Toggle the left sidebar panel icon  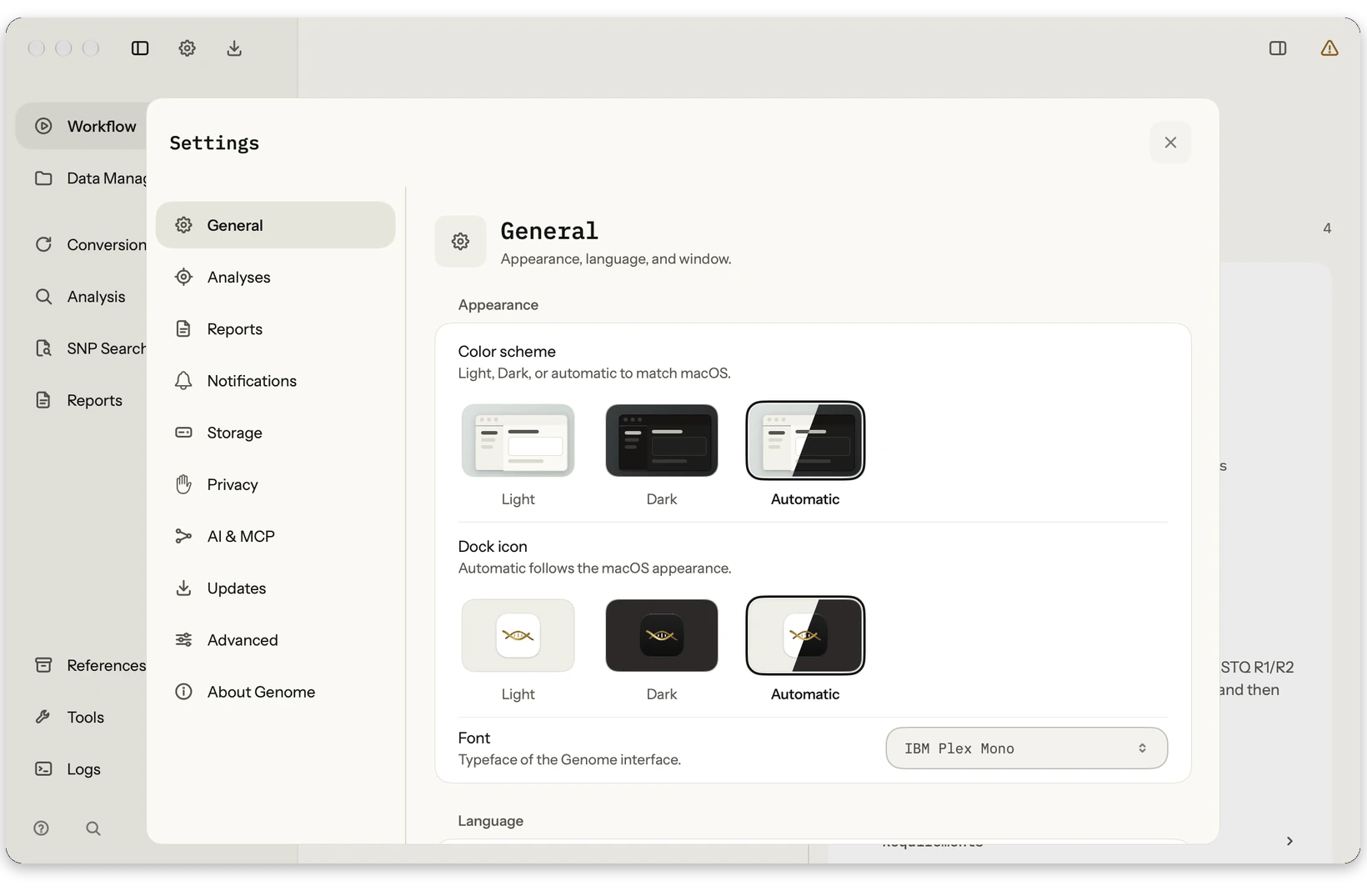point(140,48)
